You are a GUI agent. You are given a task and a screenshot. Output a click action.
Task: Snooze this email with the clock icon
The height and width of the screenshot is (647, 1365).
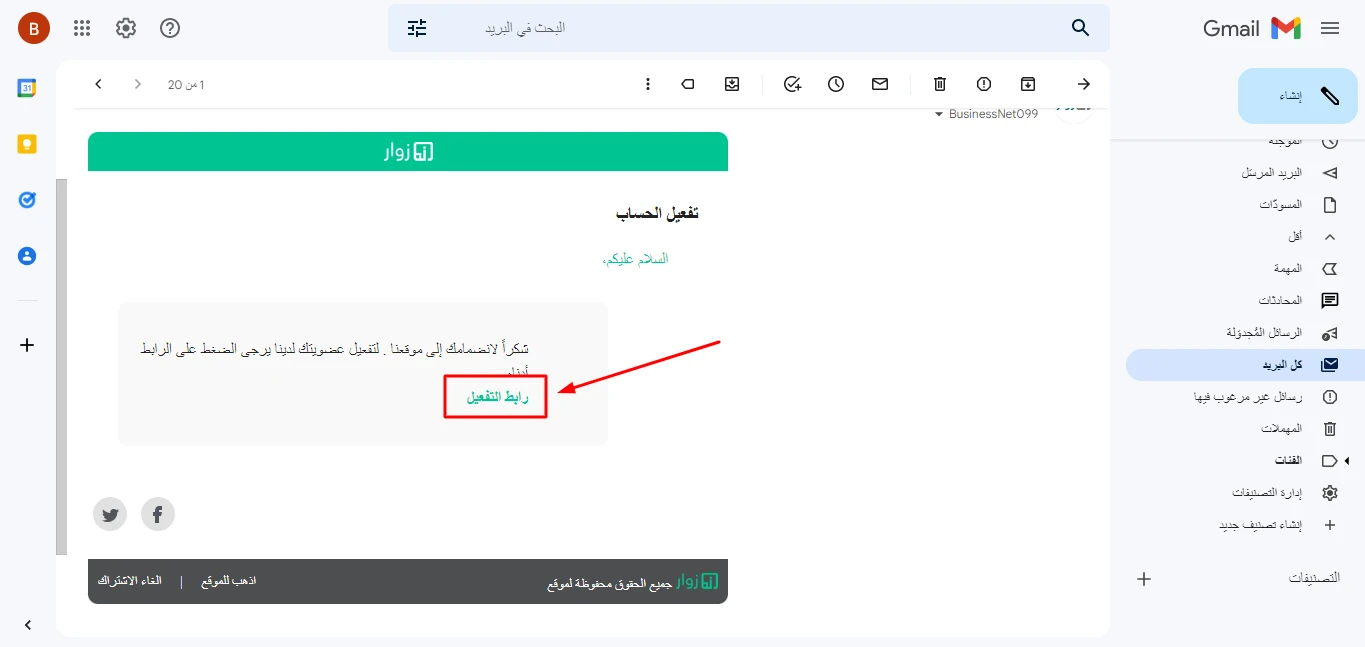click(836, 84)
